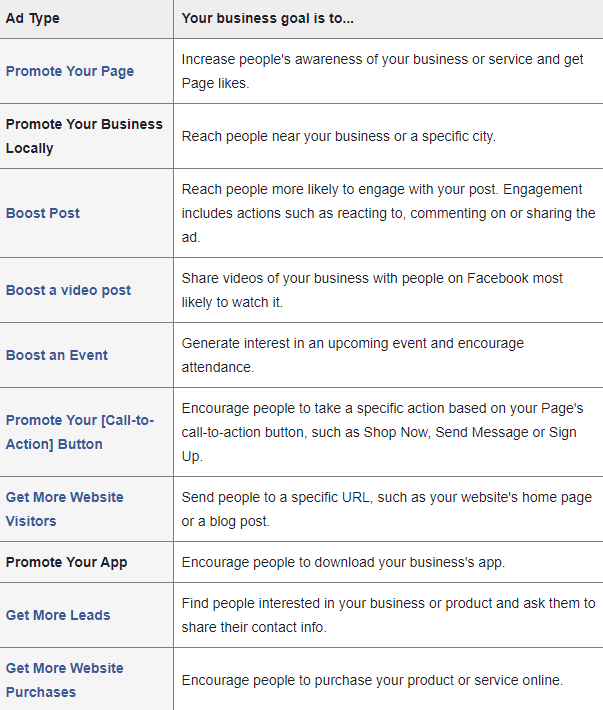This screenshot has height=710, width=603.
Task: Open the Get More Website Purchases link
Action: pyautogui.click(x=64, y=680)
